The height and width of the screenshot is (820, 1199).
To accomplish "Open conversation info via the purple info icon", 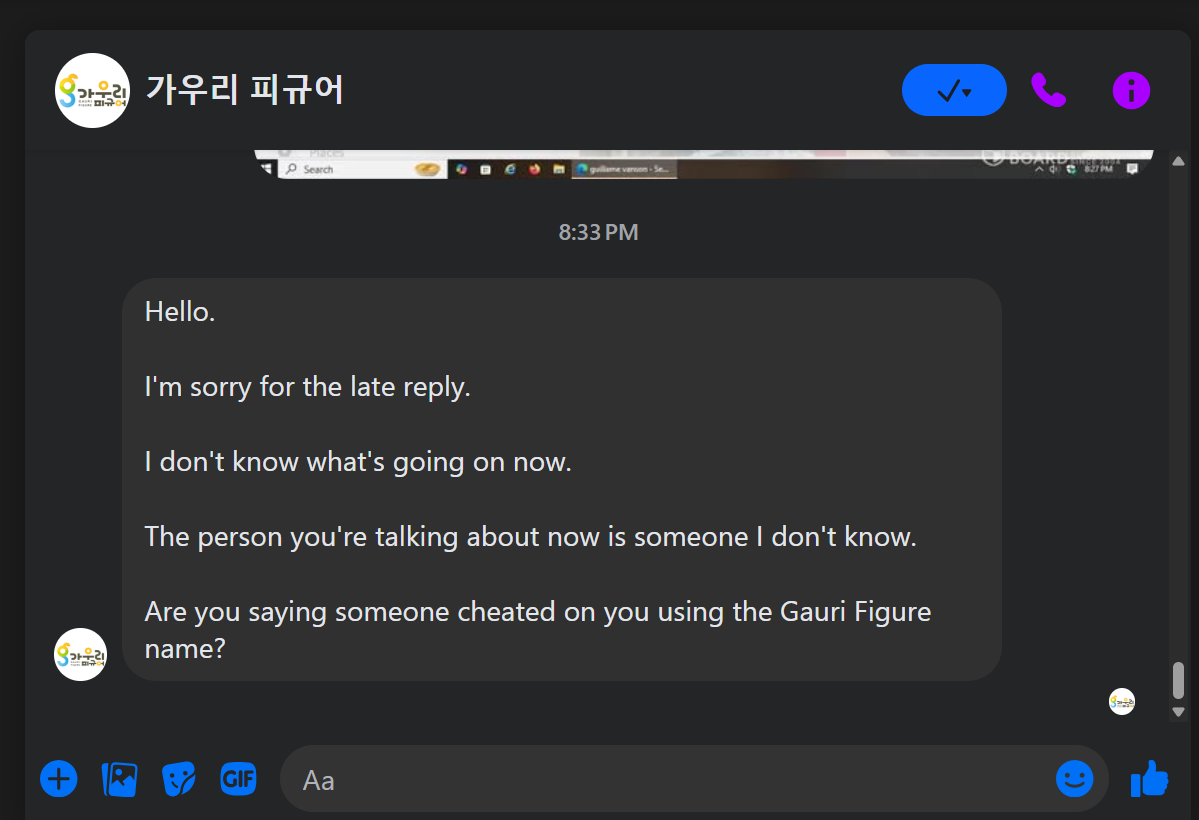I will [x=1131, y=90].
